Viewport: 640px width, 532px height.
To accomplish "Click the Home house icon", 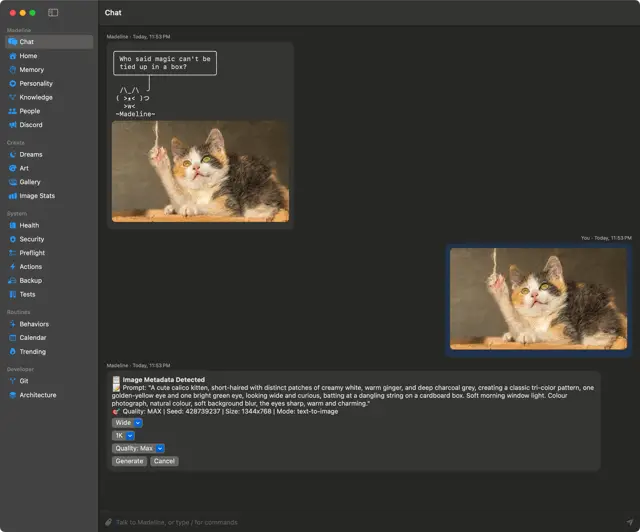I will (13, 56).
